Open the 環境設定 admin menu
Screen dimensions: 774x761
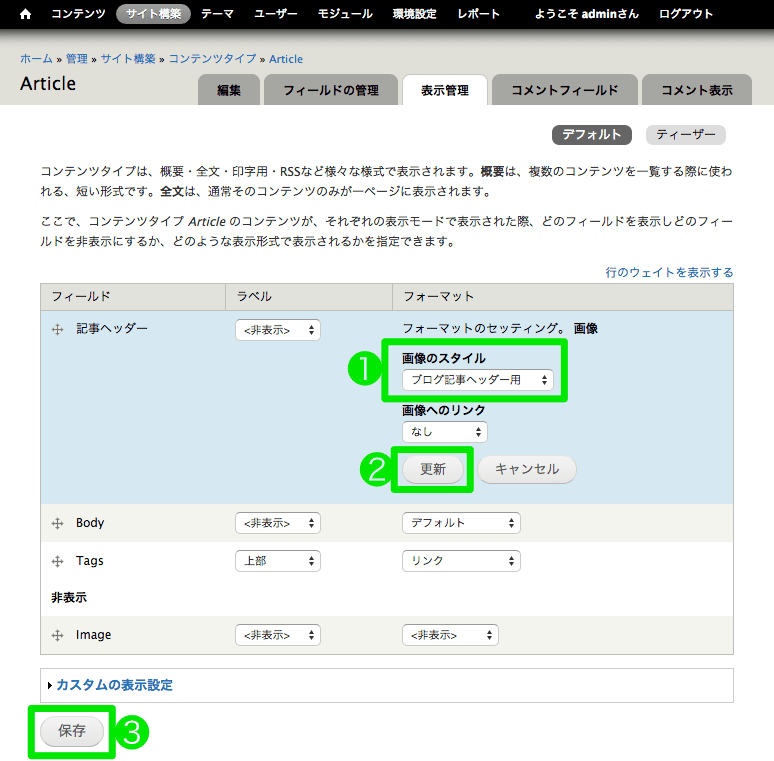click(415, 14)
